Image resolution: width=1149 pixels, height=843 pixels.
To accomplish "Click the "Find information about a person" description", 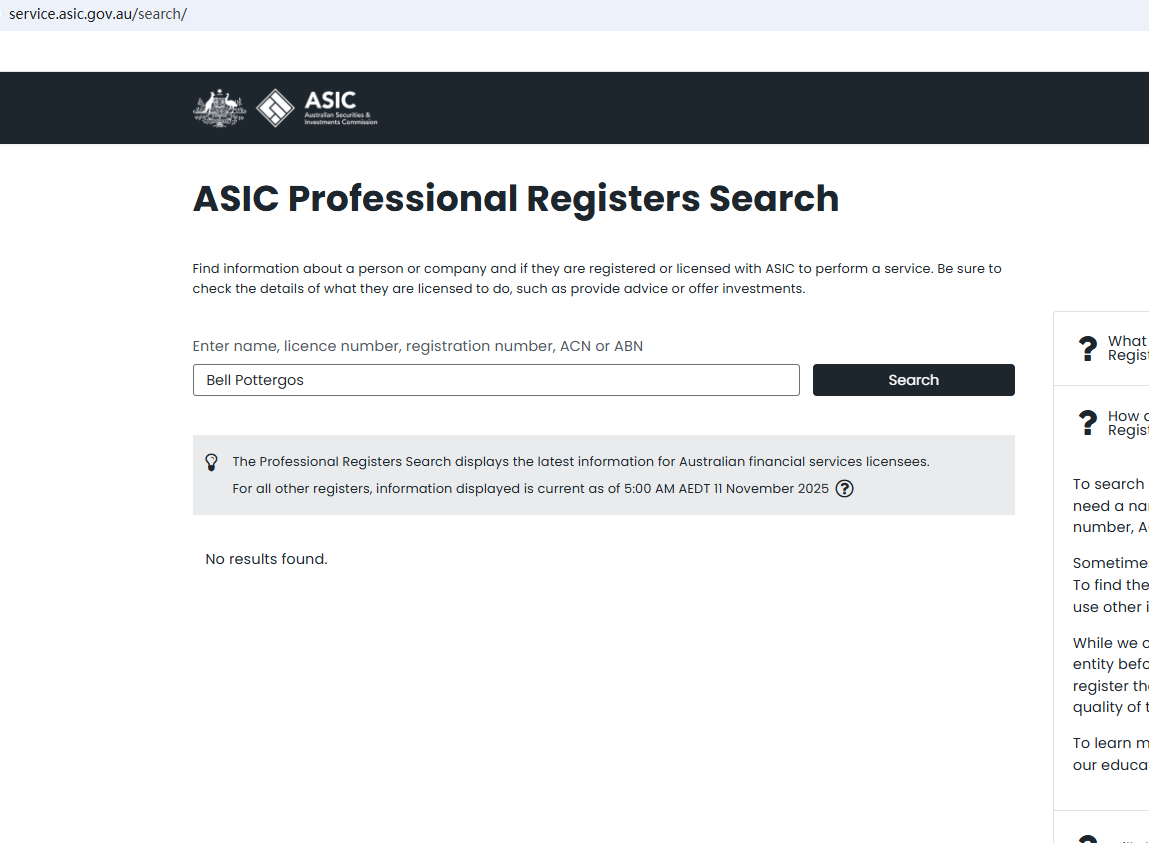I will point(597,279).
